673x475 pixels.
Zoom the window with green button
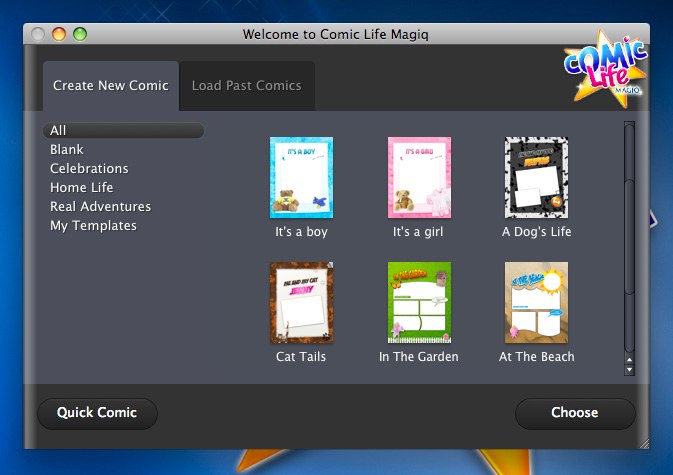click(x=80, y=34)
